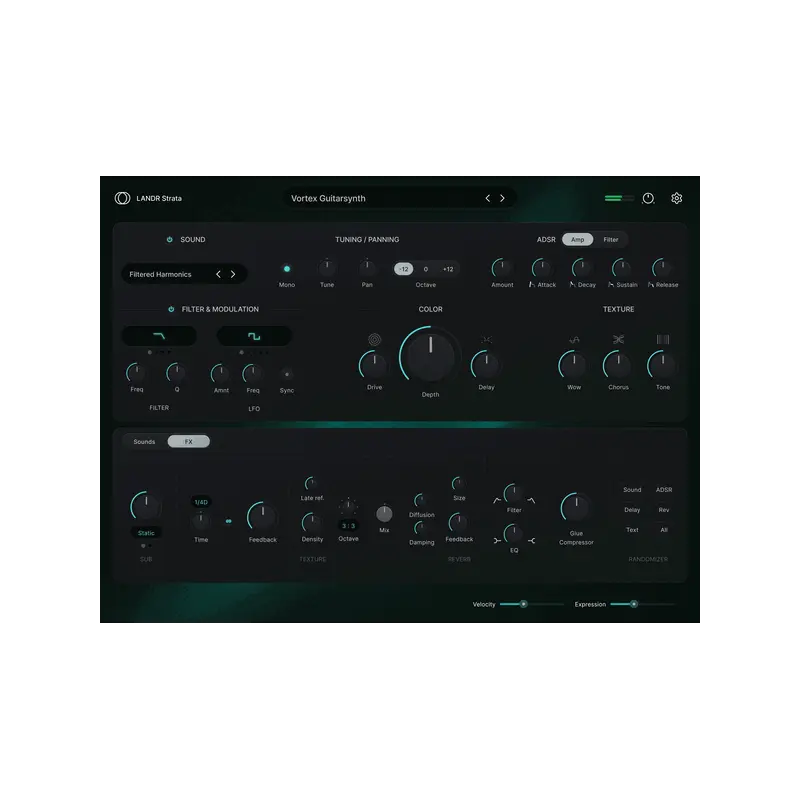The height and width of the screenshot is (800, 800).
Task: Select the +12 octave option
Action: (448, 269)
